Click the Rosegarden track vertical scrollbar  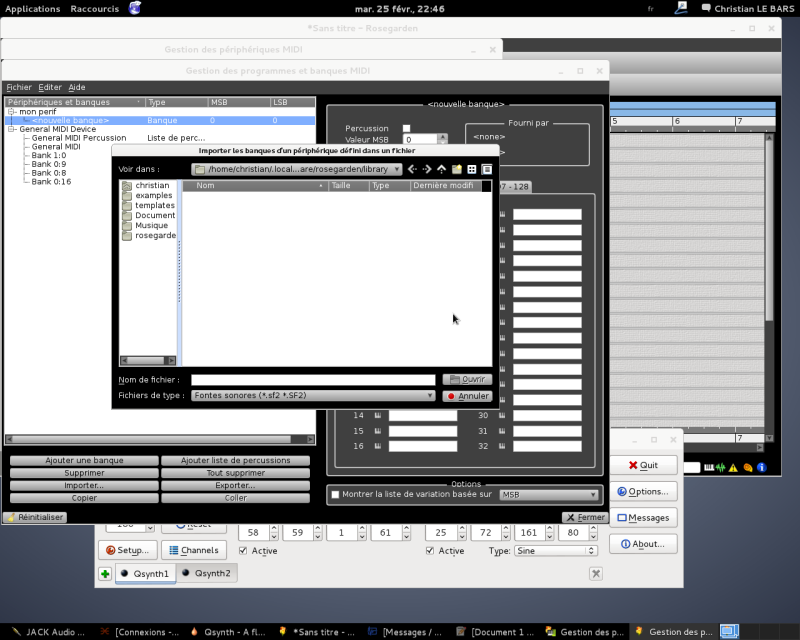pos(769,287)
